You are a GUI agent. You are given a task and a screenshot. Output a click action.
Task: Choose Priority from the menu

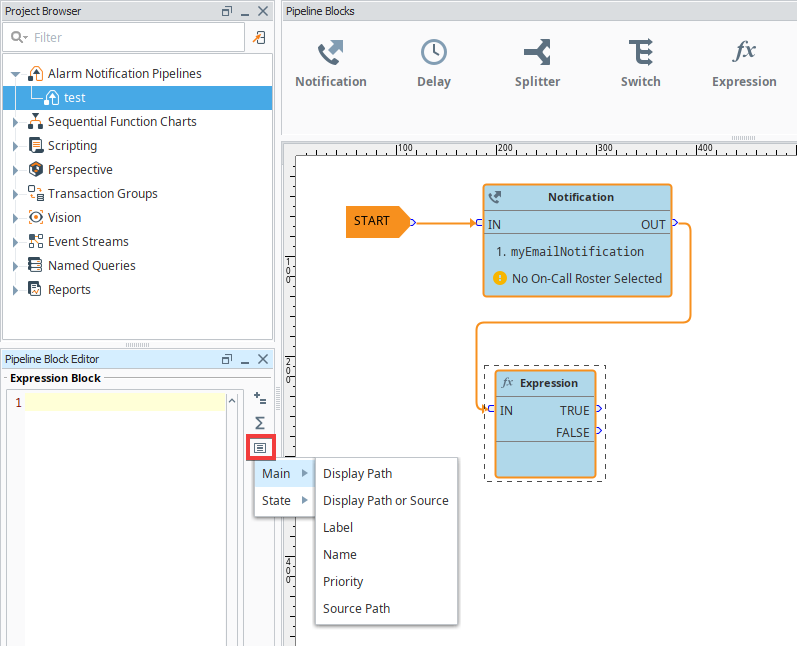click(x=386, y=581)
